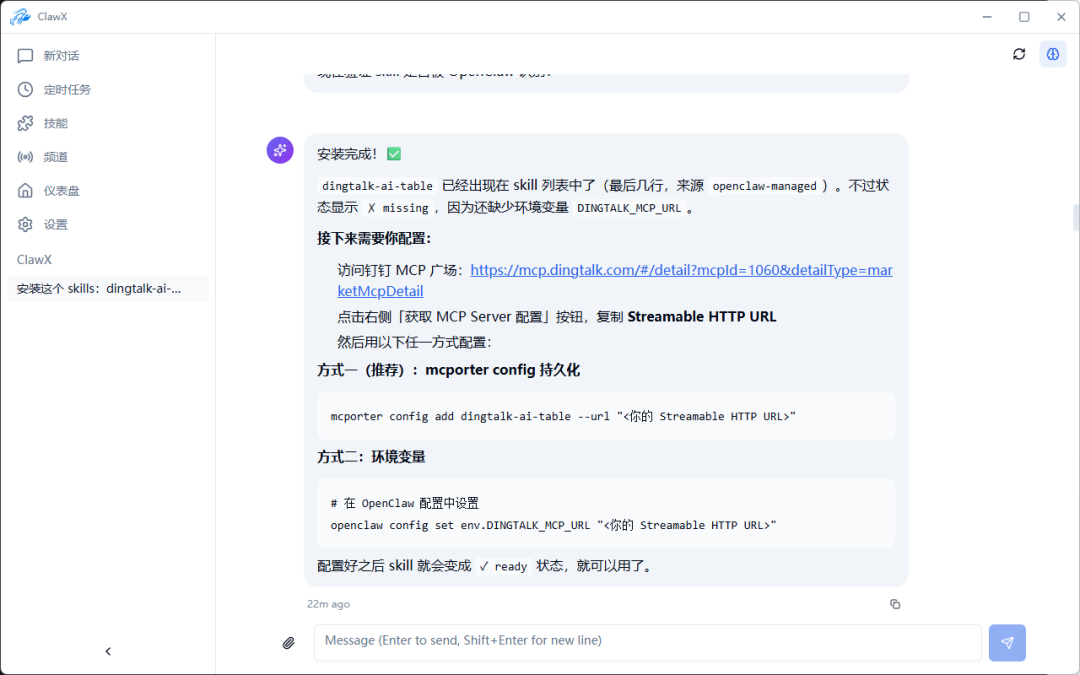Select conversation 安装这个 skills: dingtalk-ai-...

[x=107, y=289]
